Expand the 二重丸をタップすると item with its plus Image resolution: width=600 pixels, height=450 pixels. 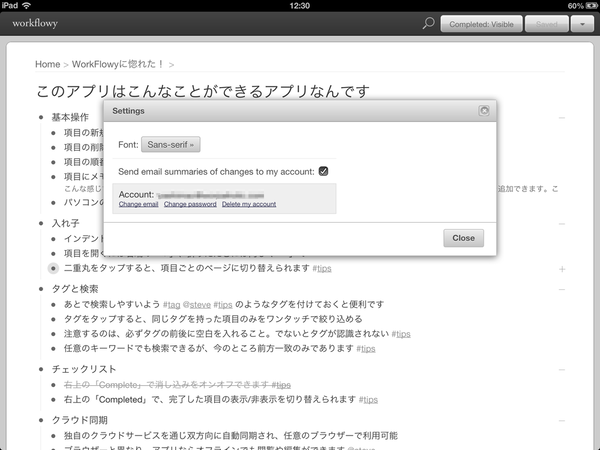562,269
